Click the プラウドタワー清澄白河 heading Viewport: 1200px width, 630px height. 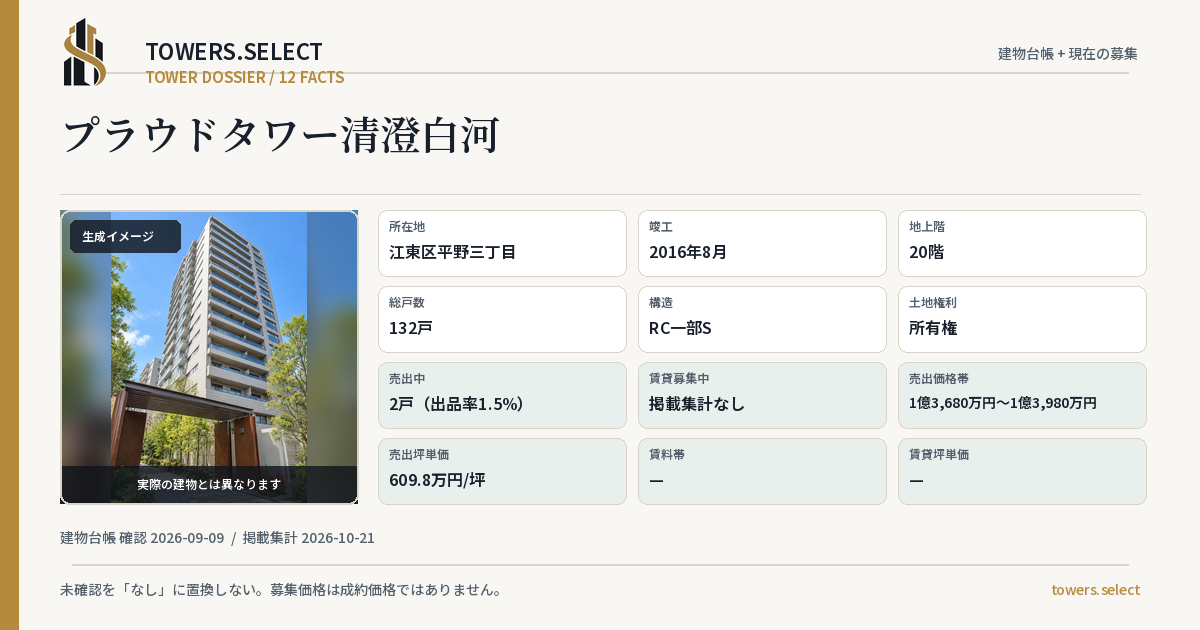[x=281, y=135]
